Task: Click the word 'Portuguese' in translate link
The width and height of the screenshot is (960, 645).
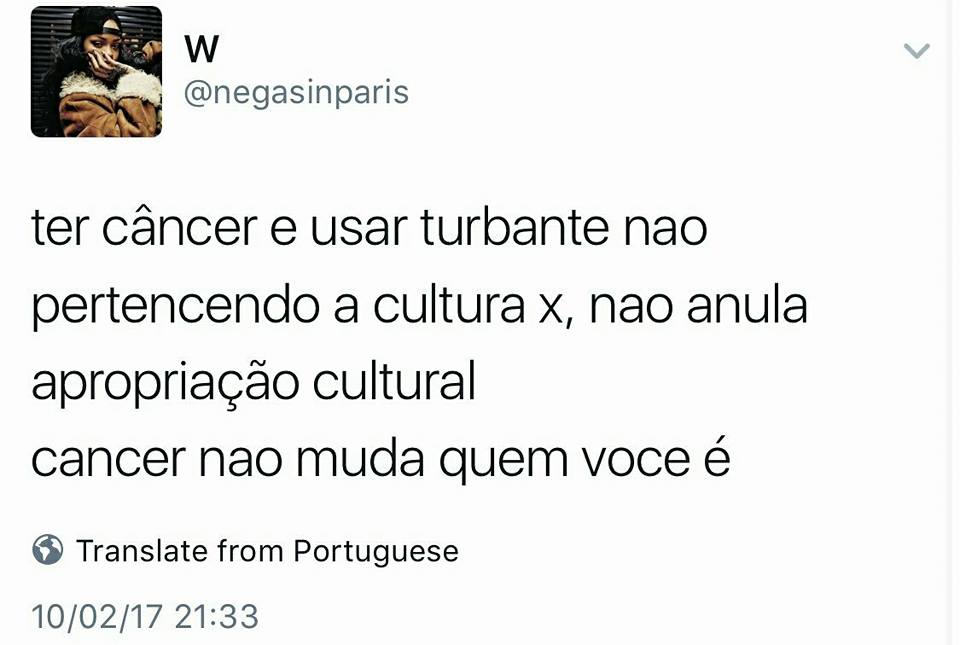Action: (x=376, y=552)
